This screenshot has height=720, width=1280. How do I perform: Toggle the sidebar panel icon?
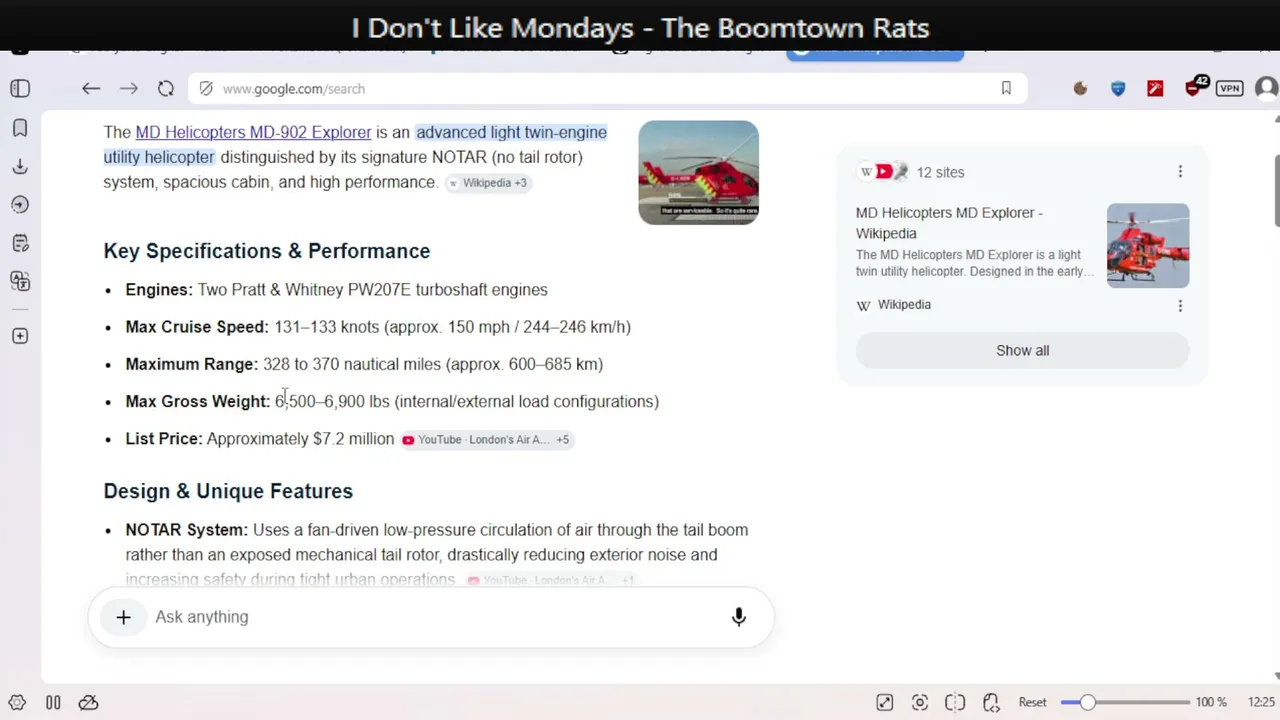coord(20,89)
